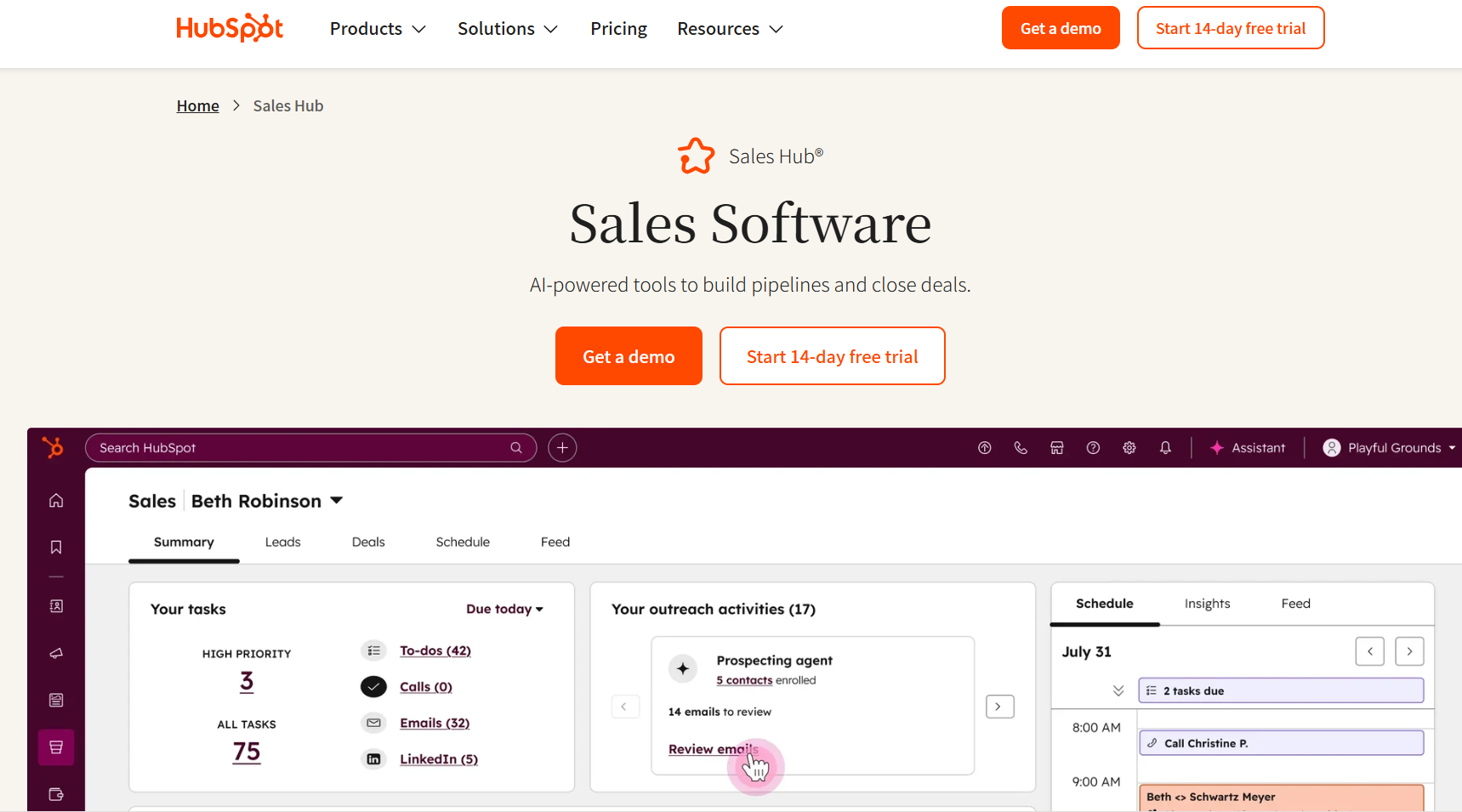
Task: Open the sidebar home icon
Action: [x=56, y=501]
